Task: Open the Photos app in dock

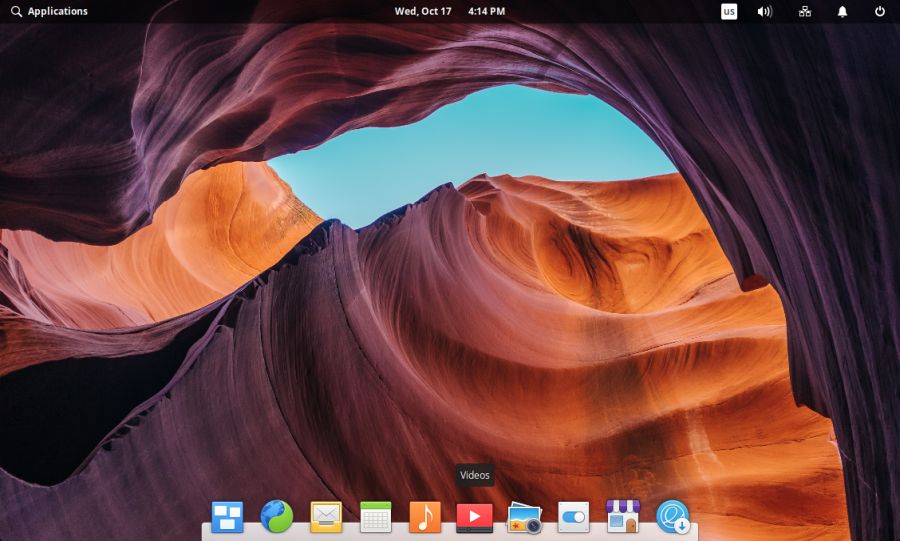Action: 524,517
